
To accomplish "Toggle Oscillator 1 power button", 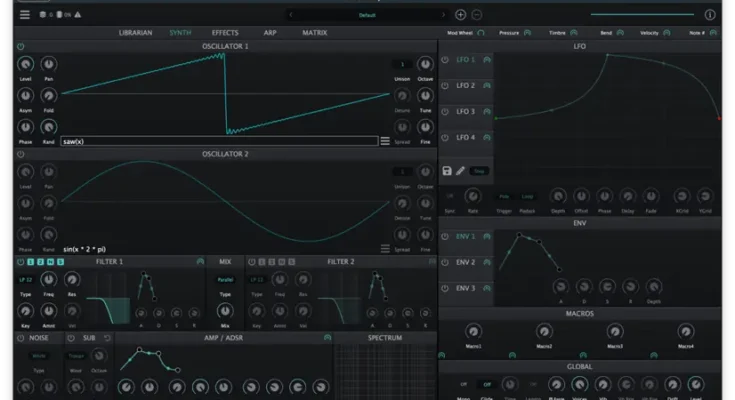I will (x=21, y=46).
